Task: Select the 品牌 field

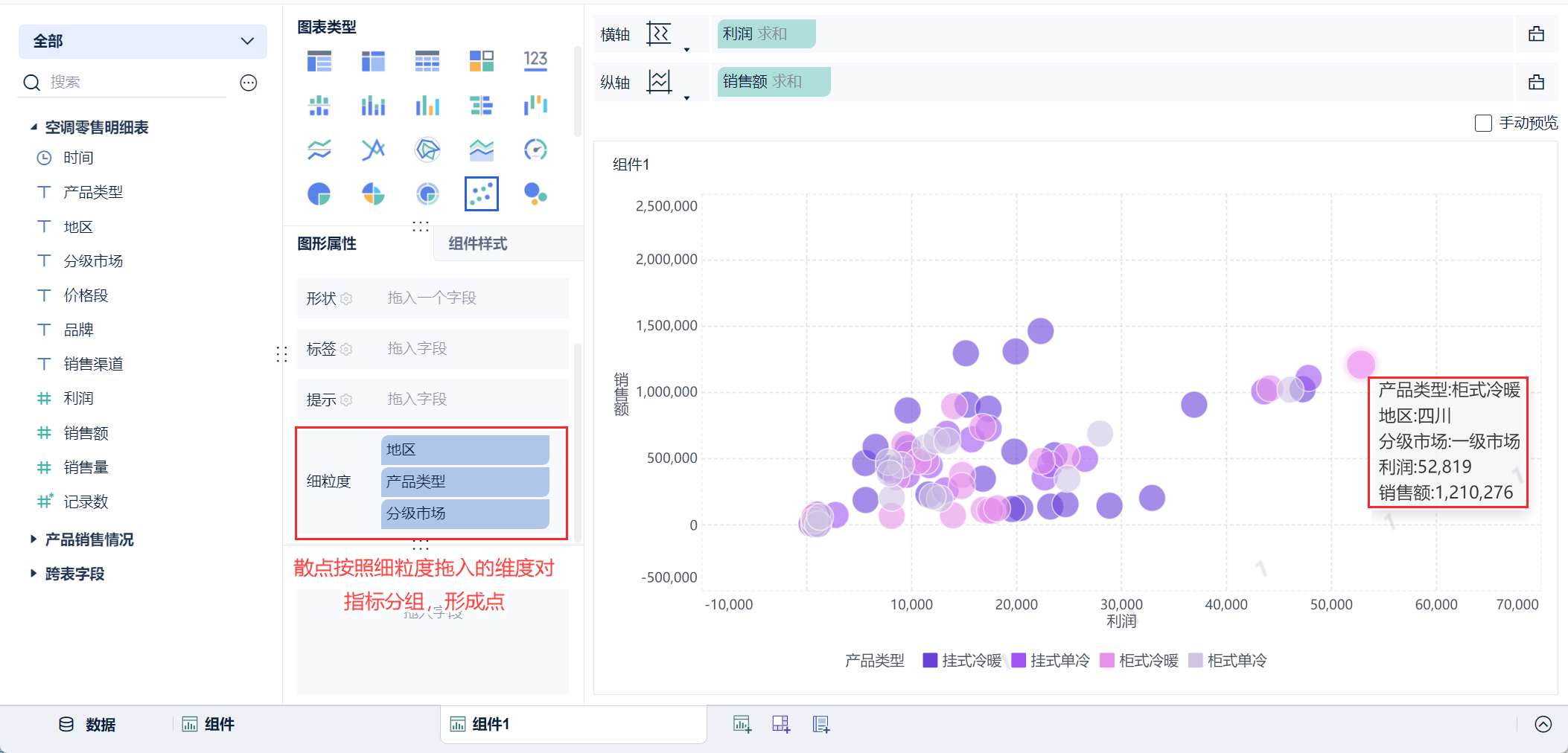Action: [78, 330]
